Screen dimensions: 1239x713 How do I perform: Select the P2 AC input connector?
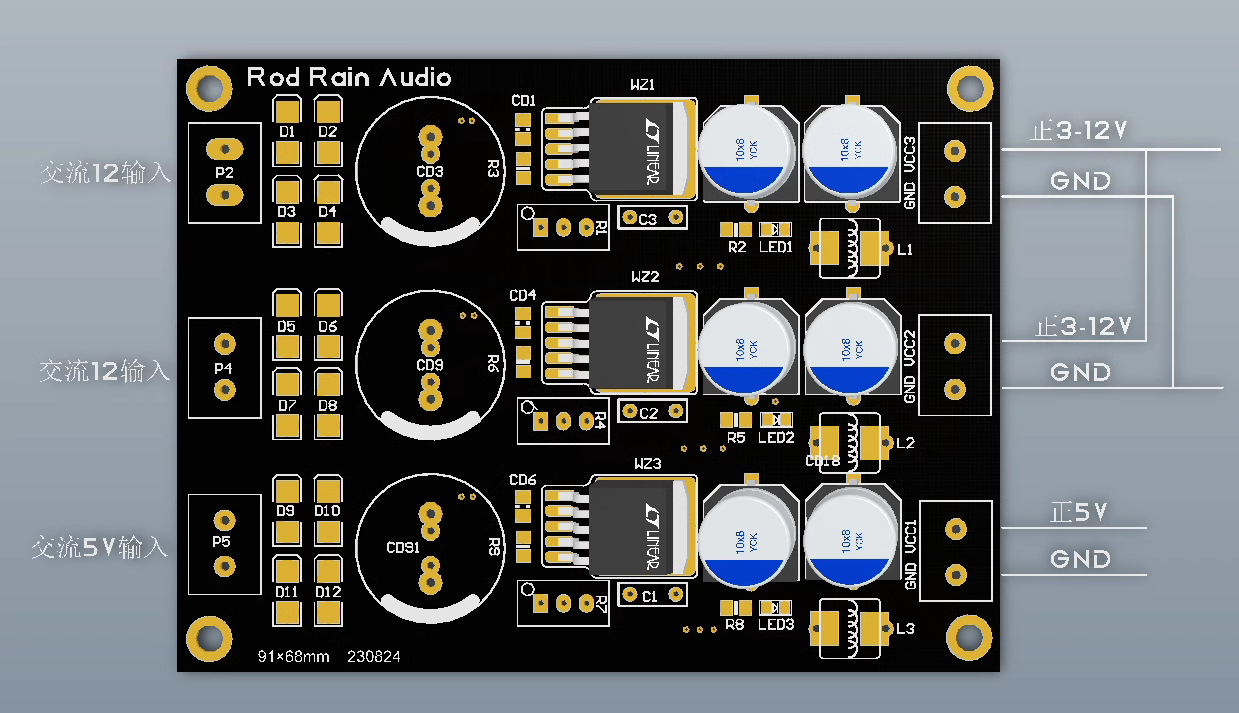click(225, 172)
